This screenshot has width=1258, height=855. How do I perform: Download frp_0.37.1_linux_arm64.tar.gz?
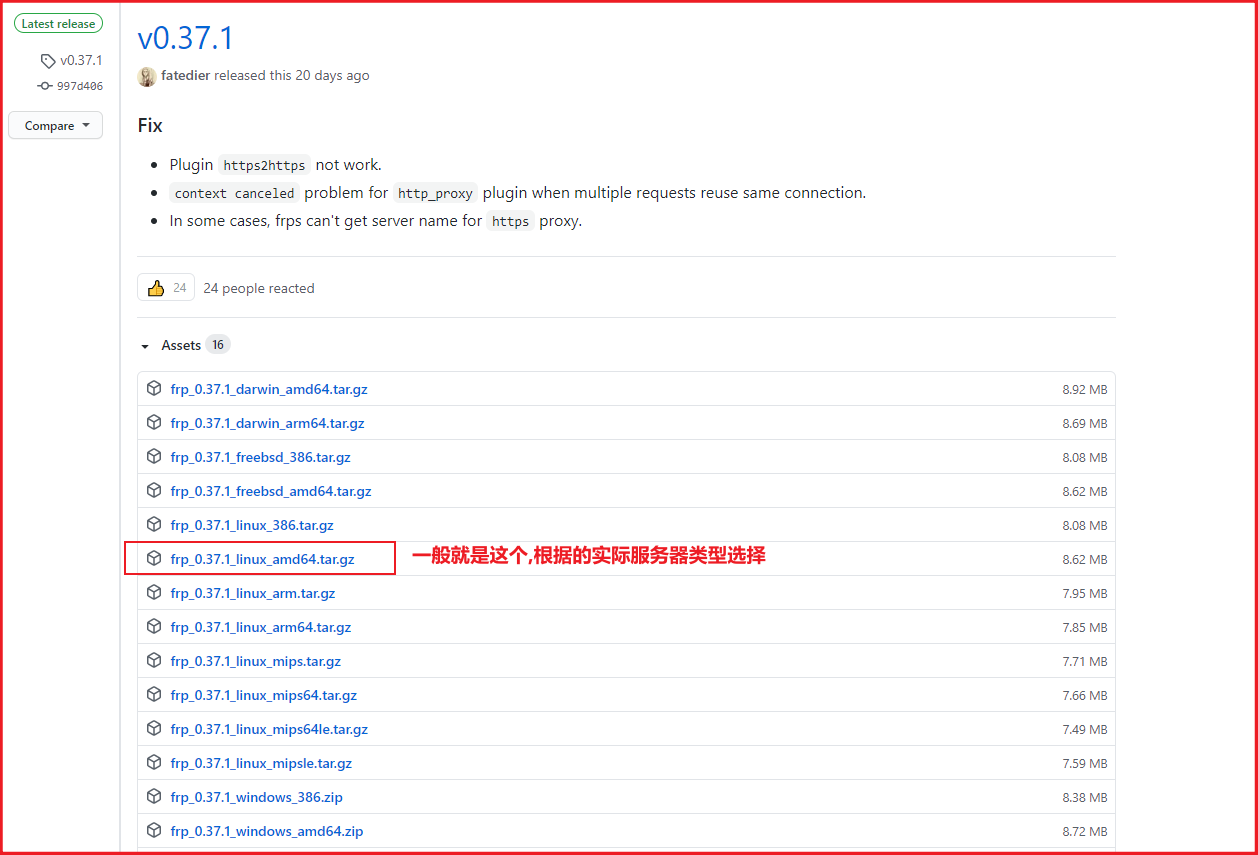(261, 627)
